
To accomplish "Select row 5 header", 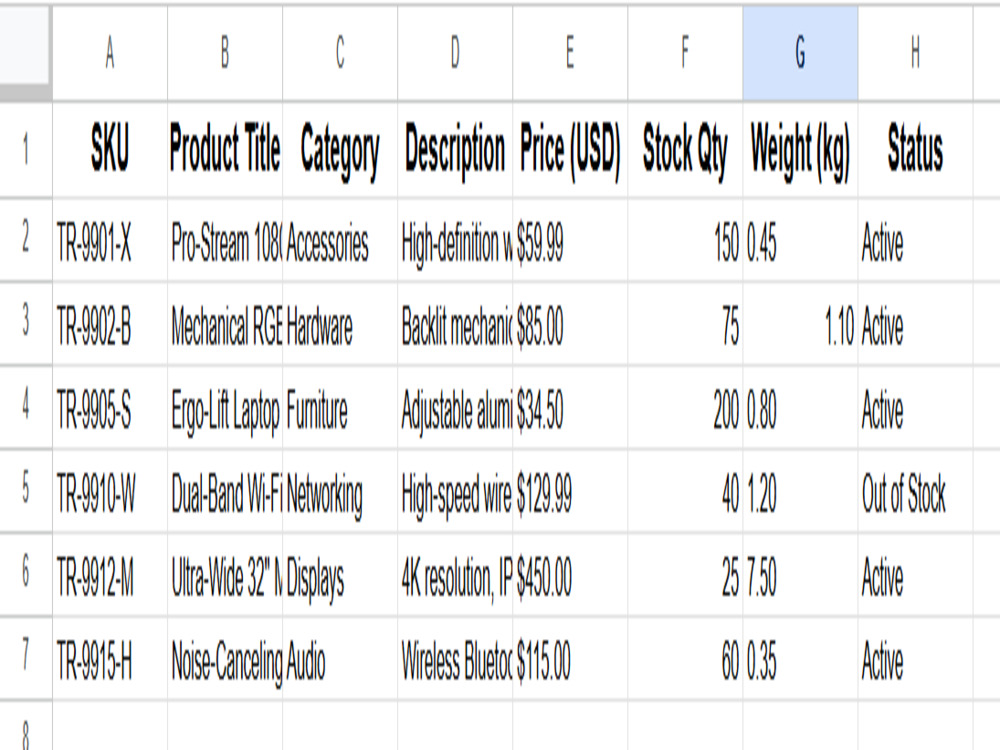I will (26, 491).
